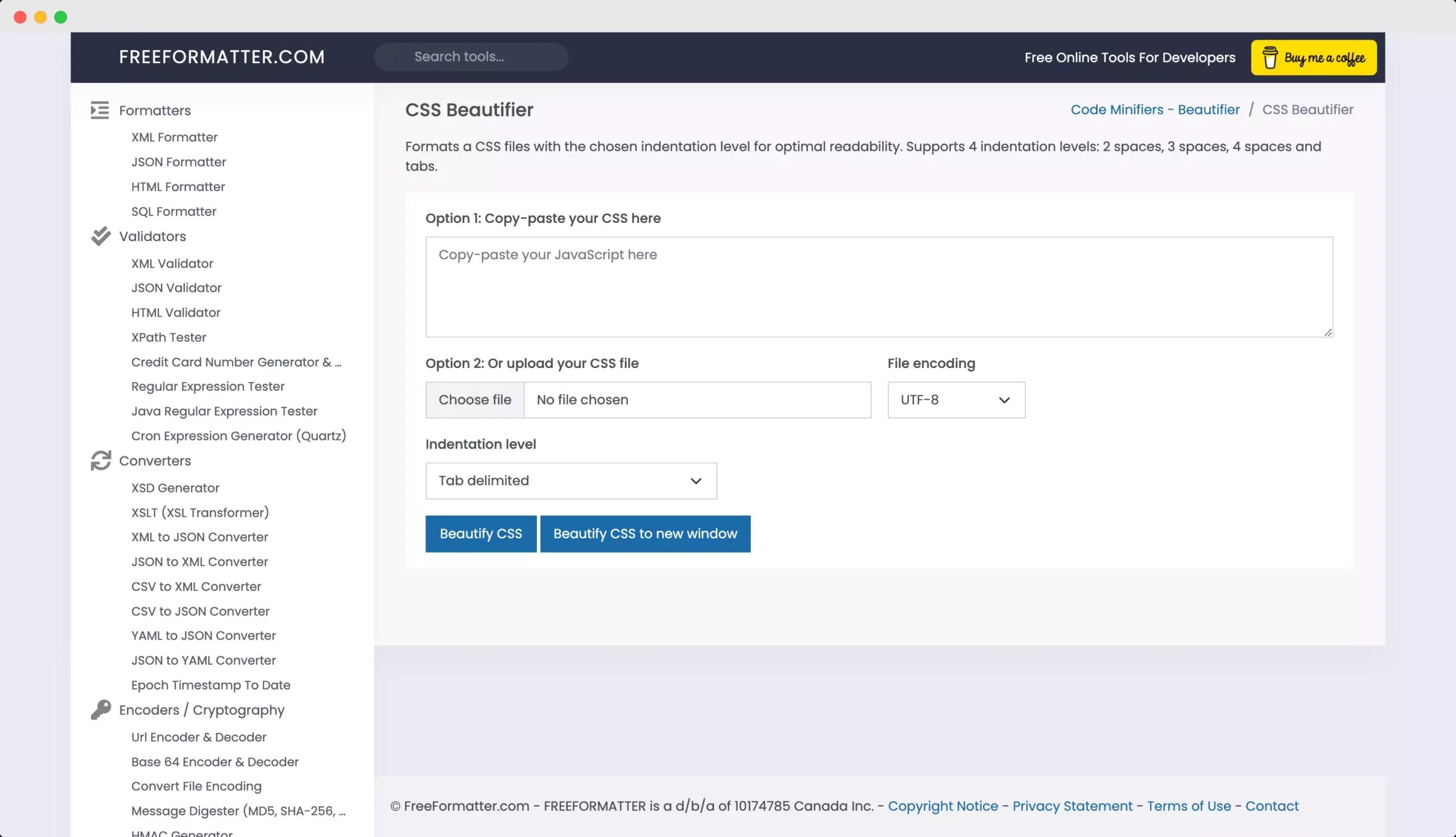Click the coffee cup Buy me a coffee button
1456x837 pixels.
1313,57
